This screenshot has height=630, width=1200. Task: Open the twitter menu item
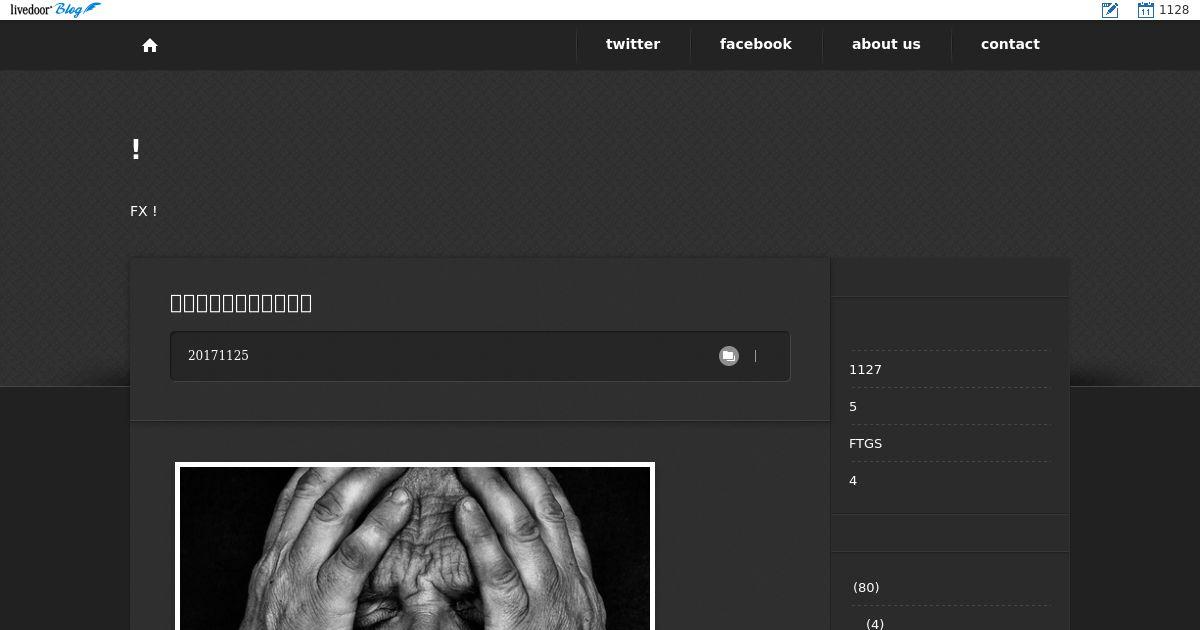click(633, 44)
